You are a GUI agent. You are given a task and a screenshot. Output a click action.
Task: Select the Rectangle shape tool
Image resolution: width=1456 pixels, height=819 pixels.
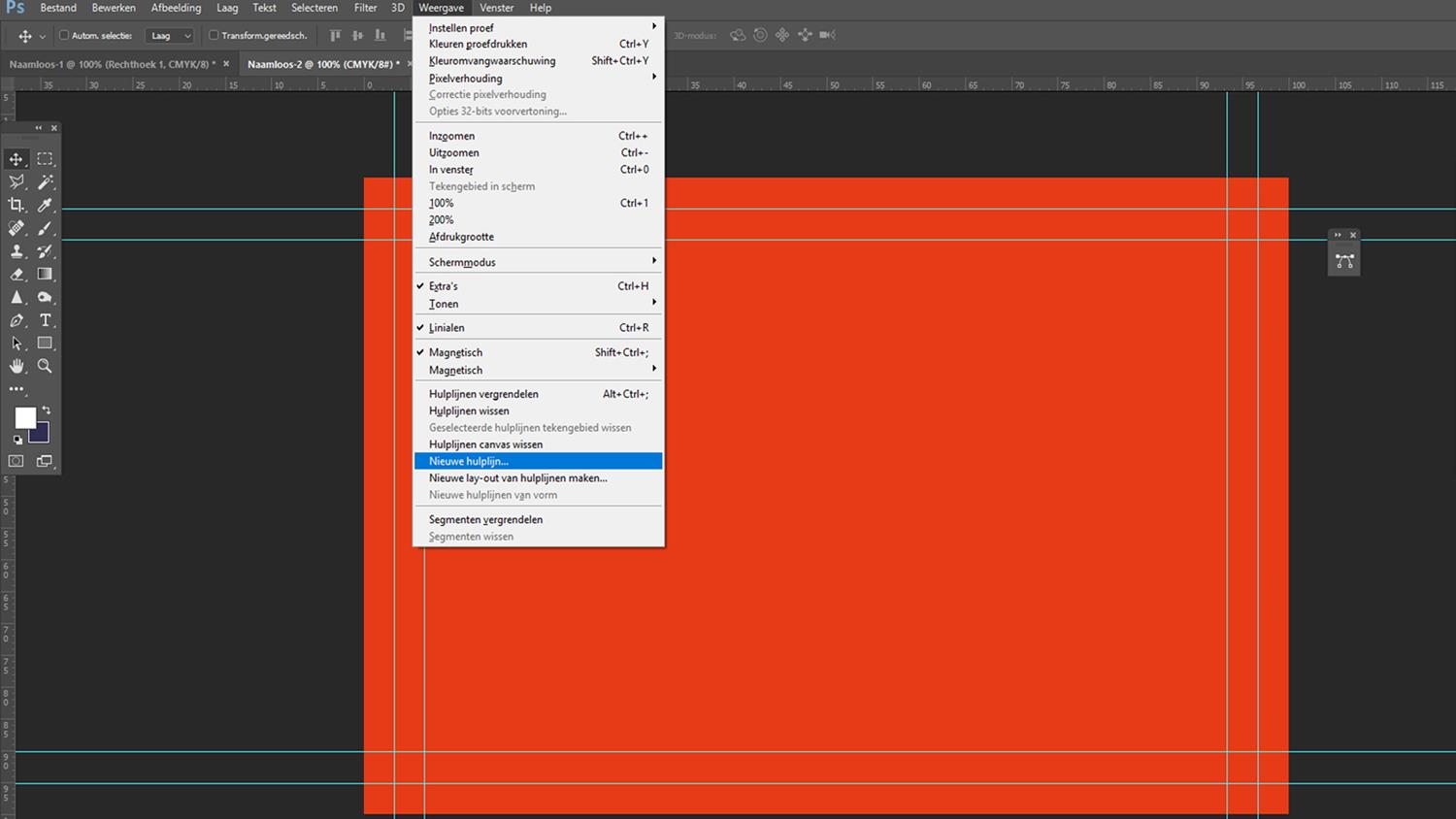pyautogui.click(x=45, y=344)
